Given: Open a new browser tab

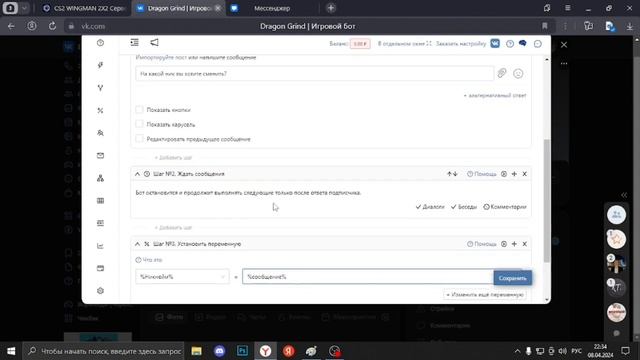Looking at the screenshot, I should (331, 8).
